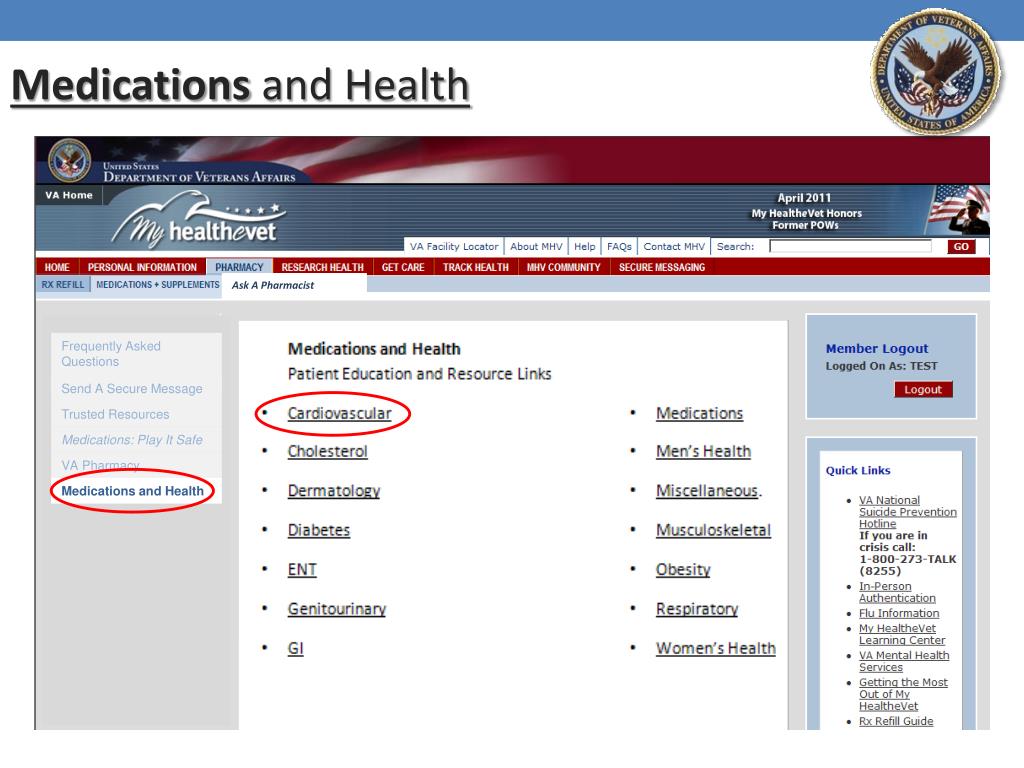This screenshot has width=1024, height=768.
Task: Open Flu Information quick link
Action: tap(899, 613)
